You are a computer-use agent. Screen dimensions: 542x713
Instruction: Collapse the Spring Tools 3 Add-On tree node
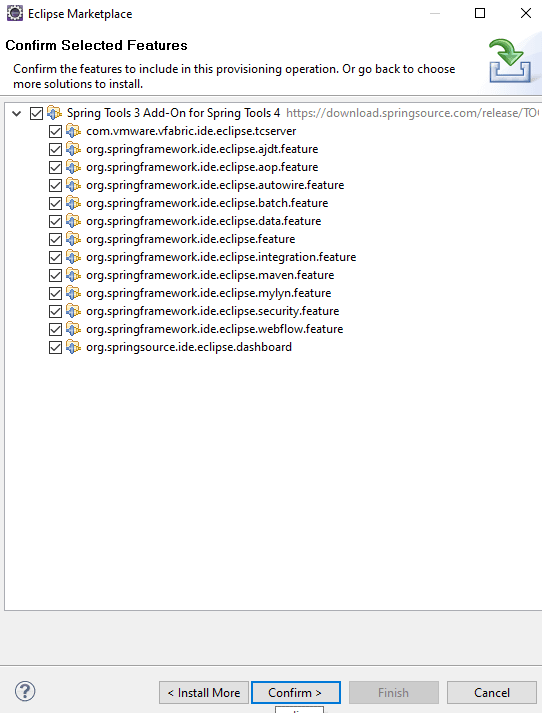click(17, 113)
